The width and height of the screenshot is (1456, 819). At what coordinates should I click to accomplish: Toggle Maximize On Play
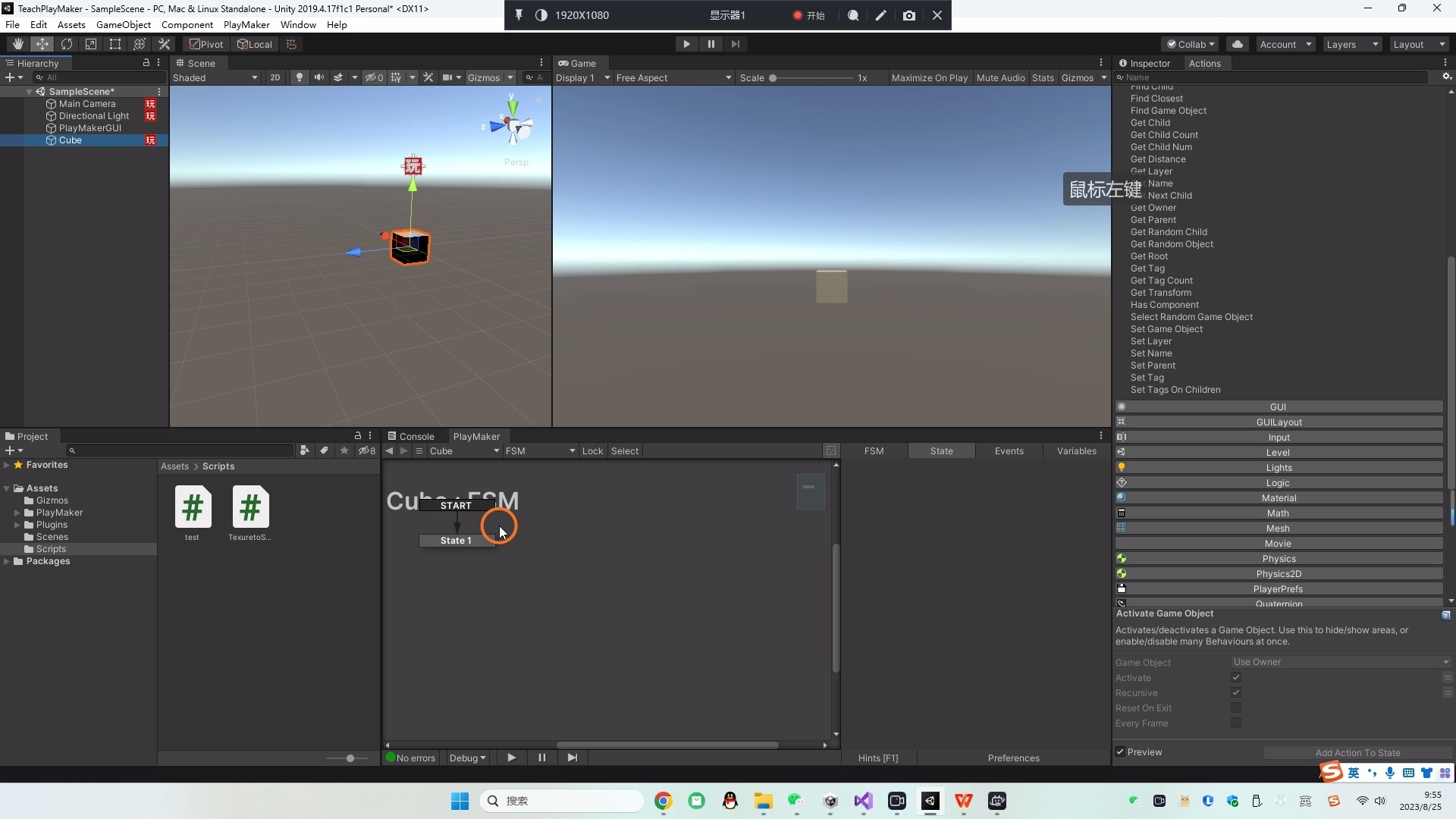pyautogui.click(x=929, y=77)
